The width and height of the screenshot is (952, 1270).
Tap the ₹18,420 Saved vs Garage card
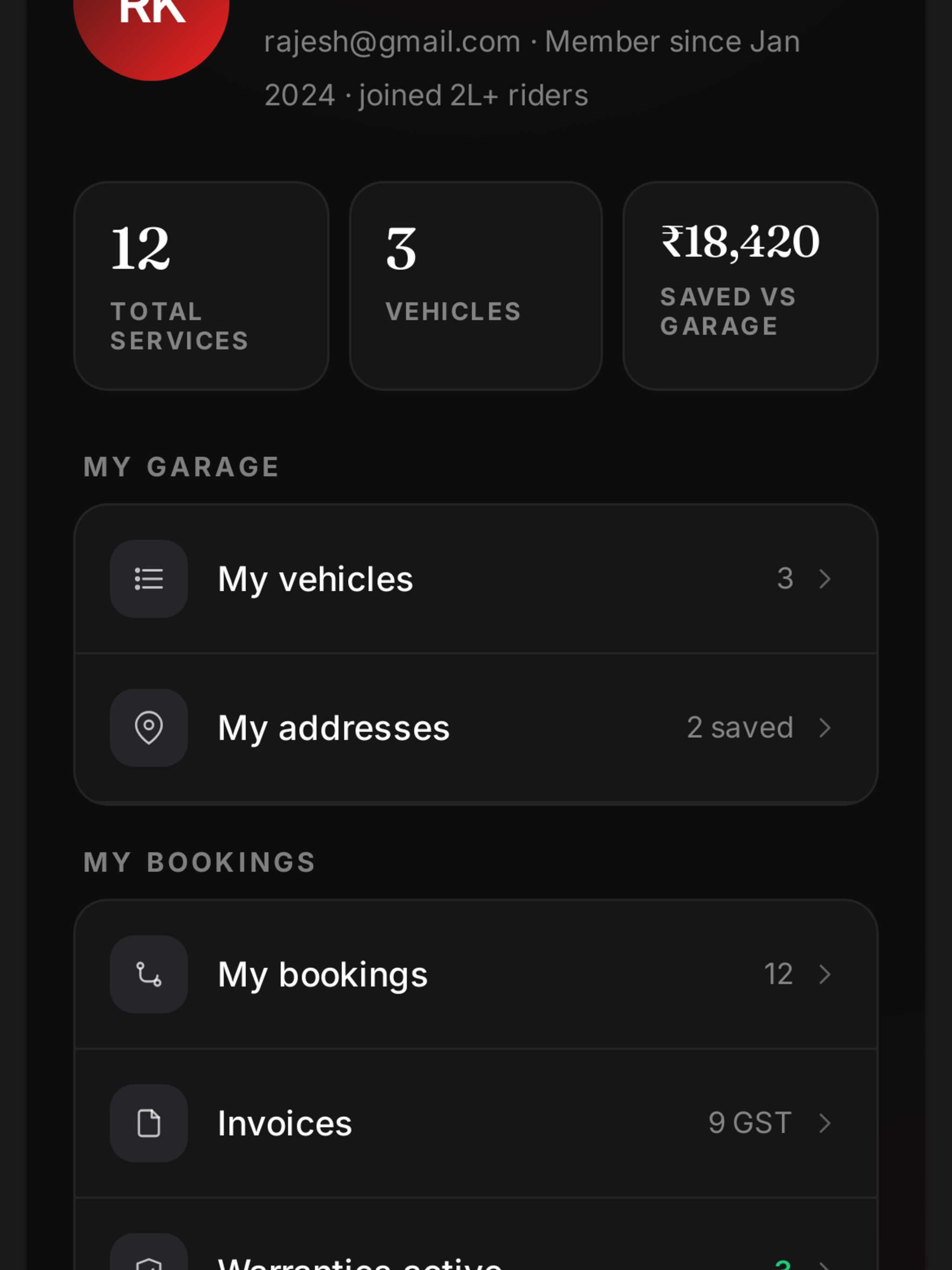coord(750,286)
